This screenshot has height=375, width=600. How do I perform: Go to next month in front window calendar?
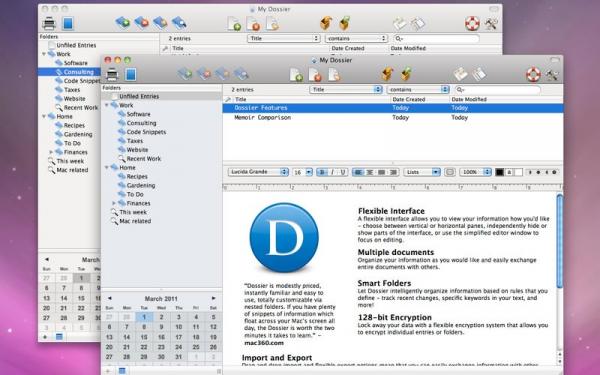pyautogui.click(x=213, y=298)
